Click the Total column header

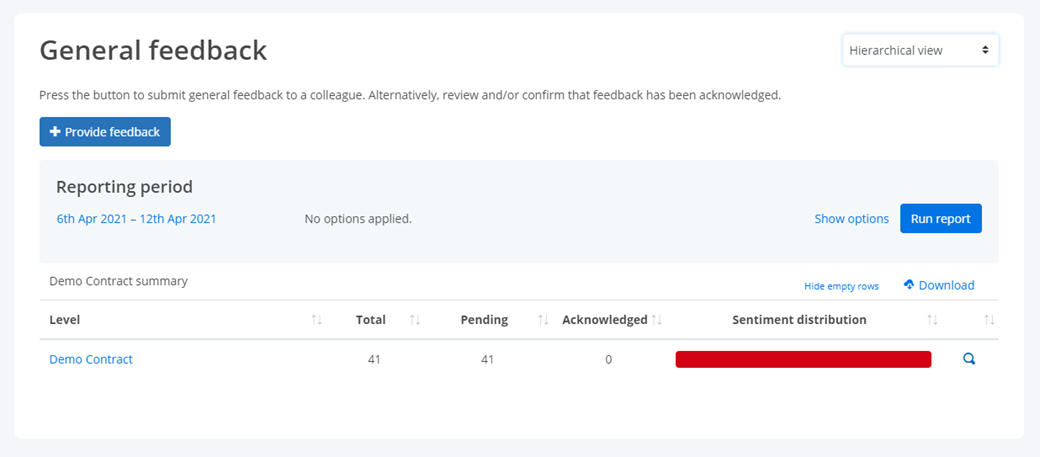pyautogui.click(x=371, y=320)
